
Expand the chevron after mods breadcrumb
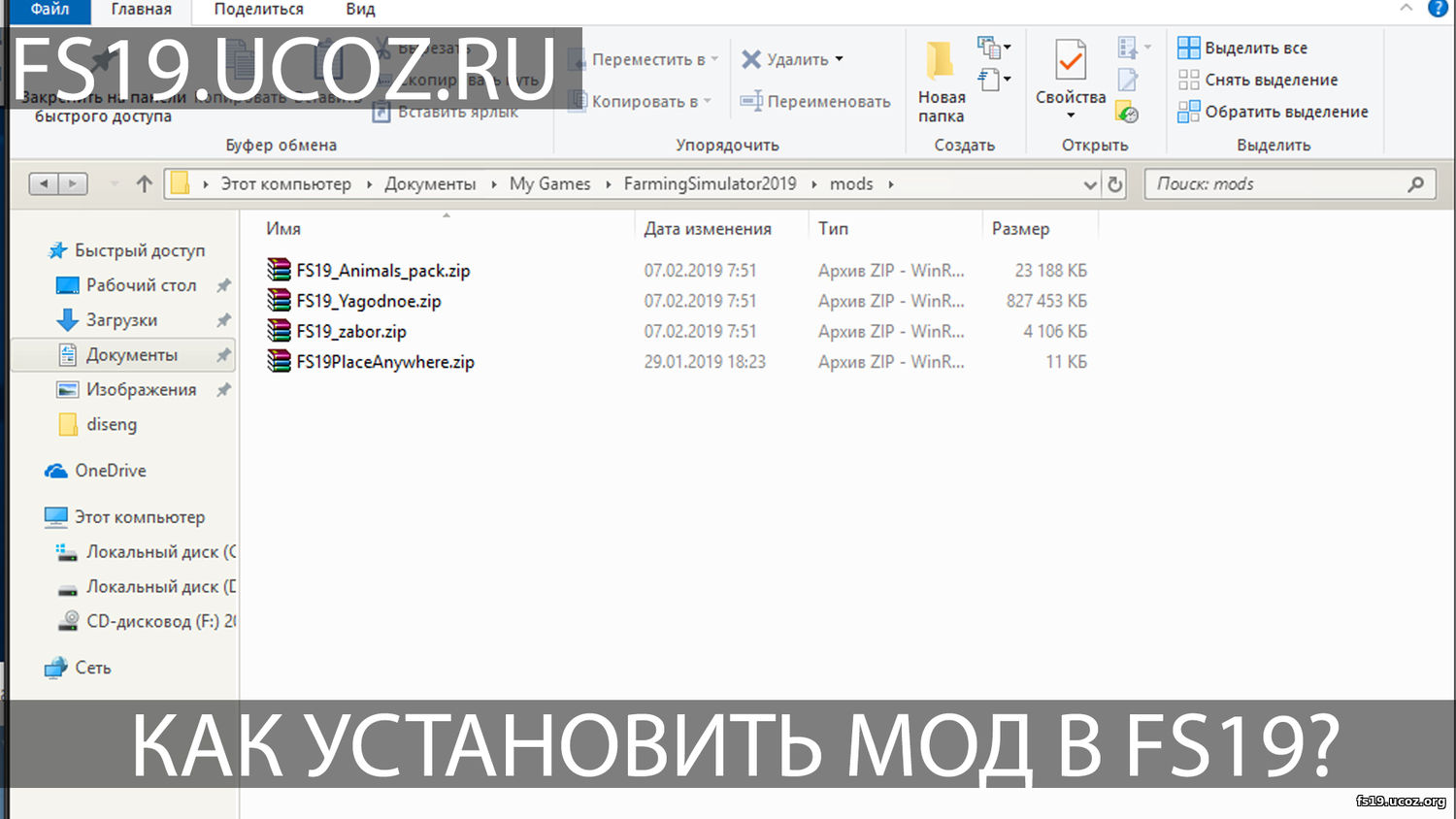pyautogui.click(x=890, y=183)
